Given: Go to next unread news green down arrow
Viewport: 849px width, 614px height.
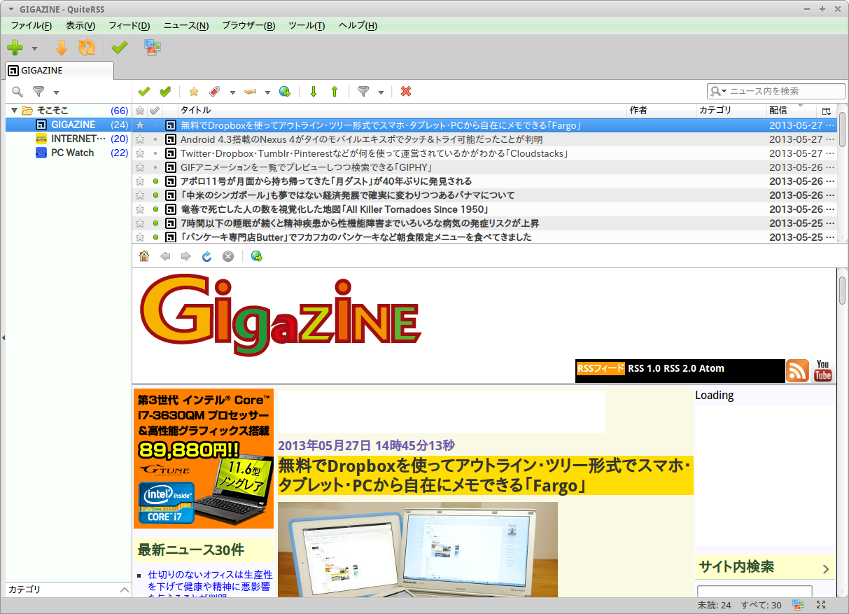Looking at the screenshot, I should coord(313,92).
